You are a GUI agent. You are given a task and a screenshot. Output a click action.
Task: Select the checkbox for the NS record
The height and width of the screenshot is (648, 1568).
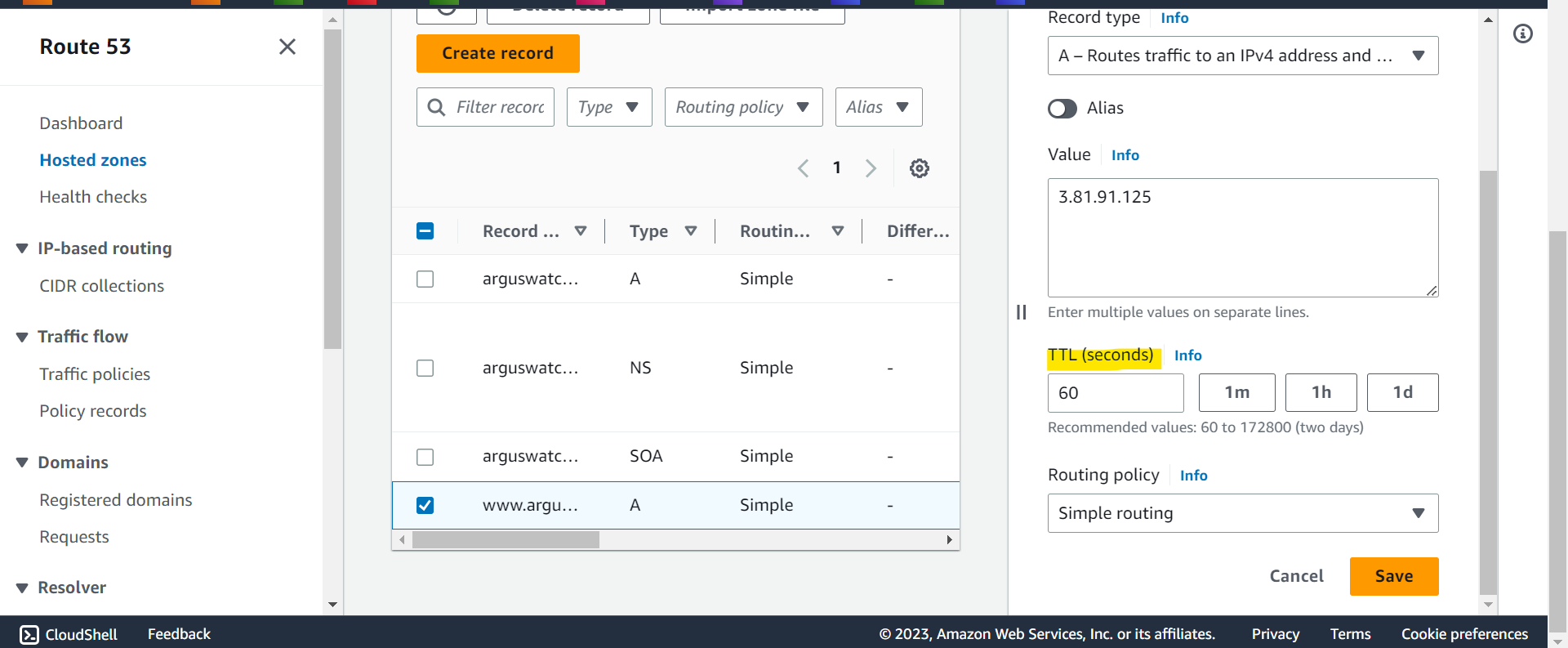tap(425, 369)
